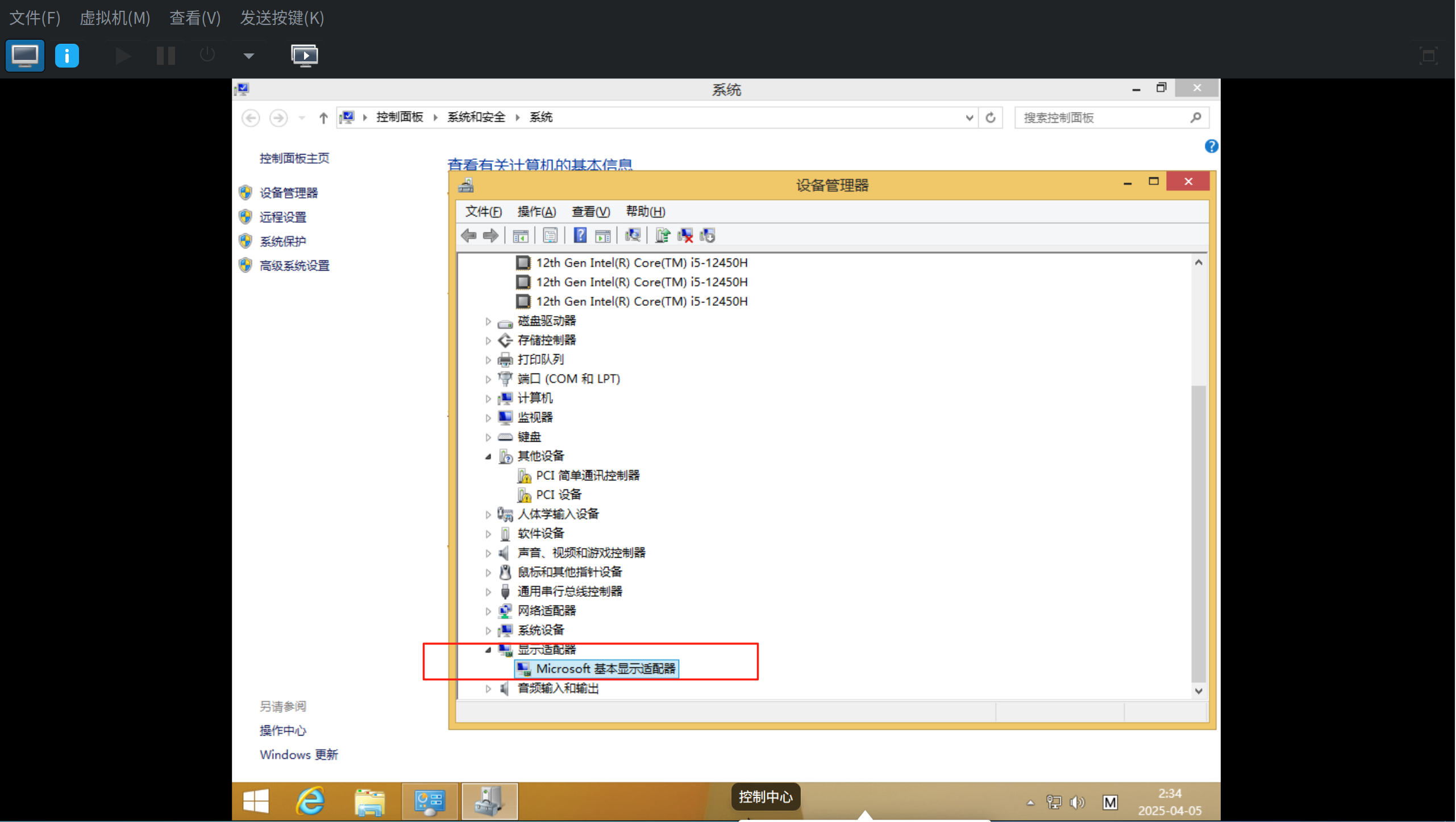
Task: Click the 控制面板主页 link
Action: [x=294, y=159]
